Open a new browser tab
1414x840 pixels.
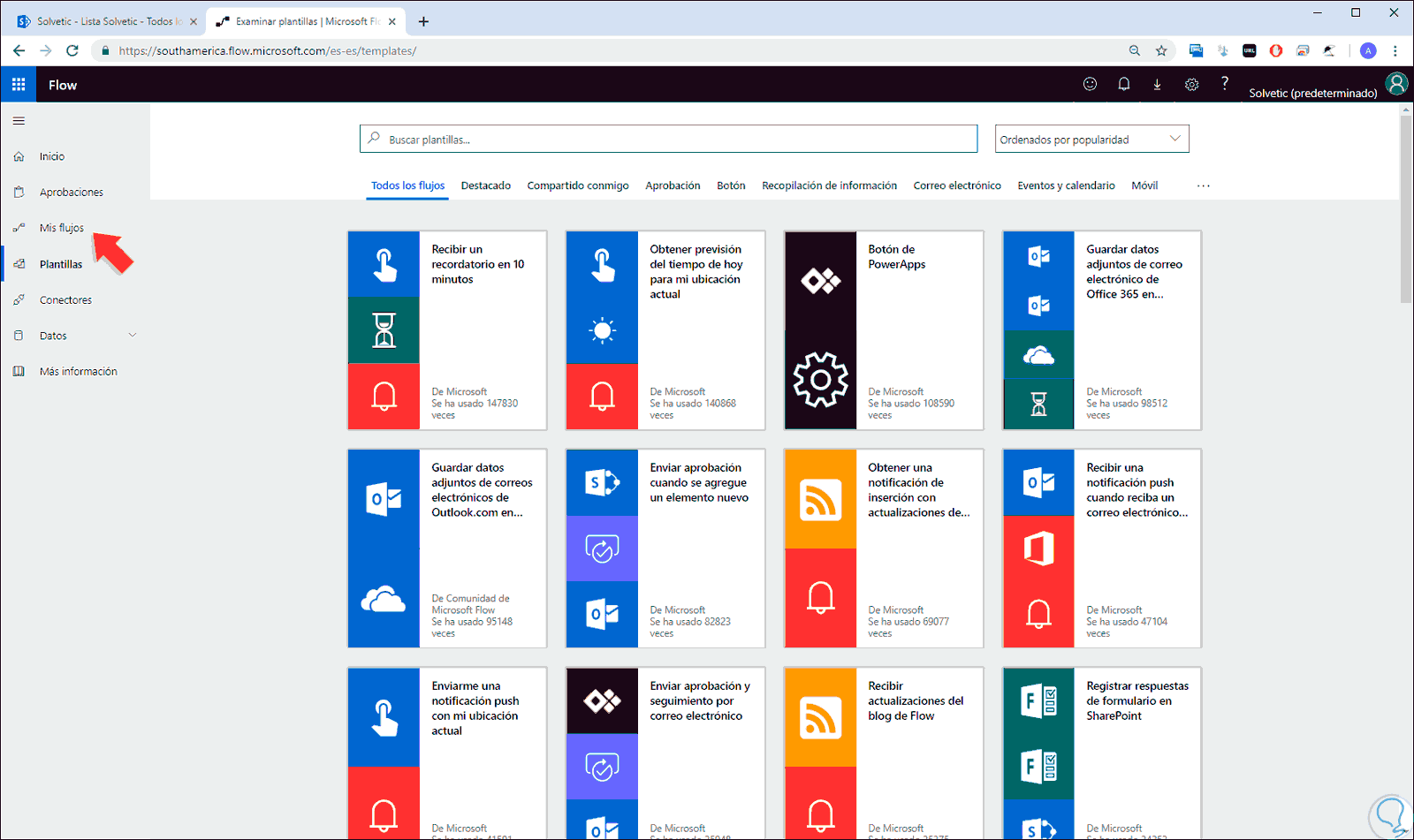click(x=423, y=21)
